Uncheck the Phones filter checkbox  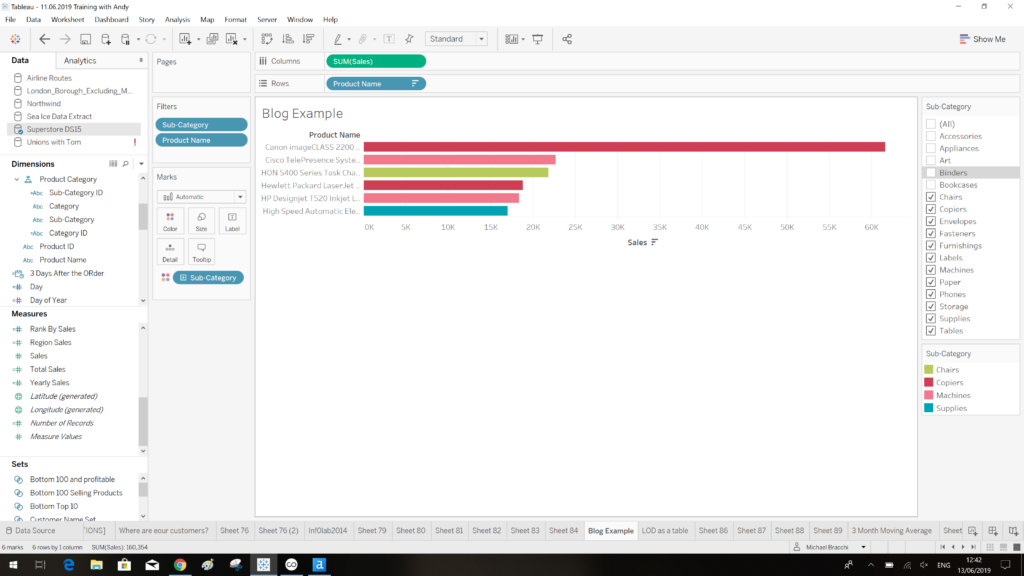coord(931,294)
